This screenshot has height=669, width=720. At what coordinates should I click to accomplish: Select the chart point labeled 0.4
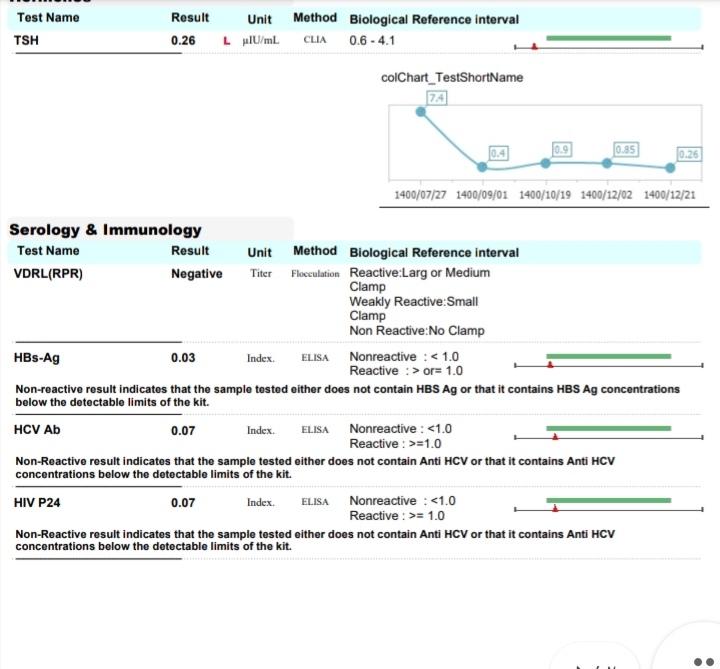coord(482,167)
